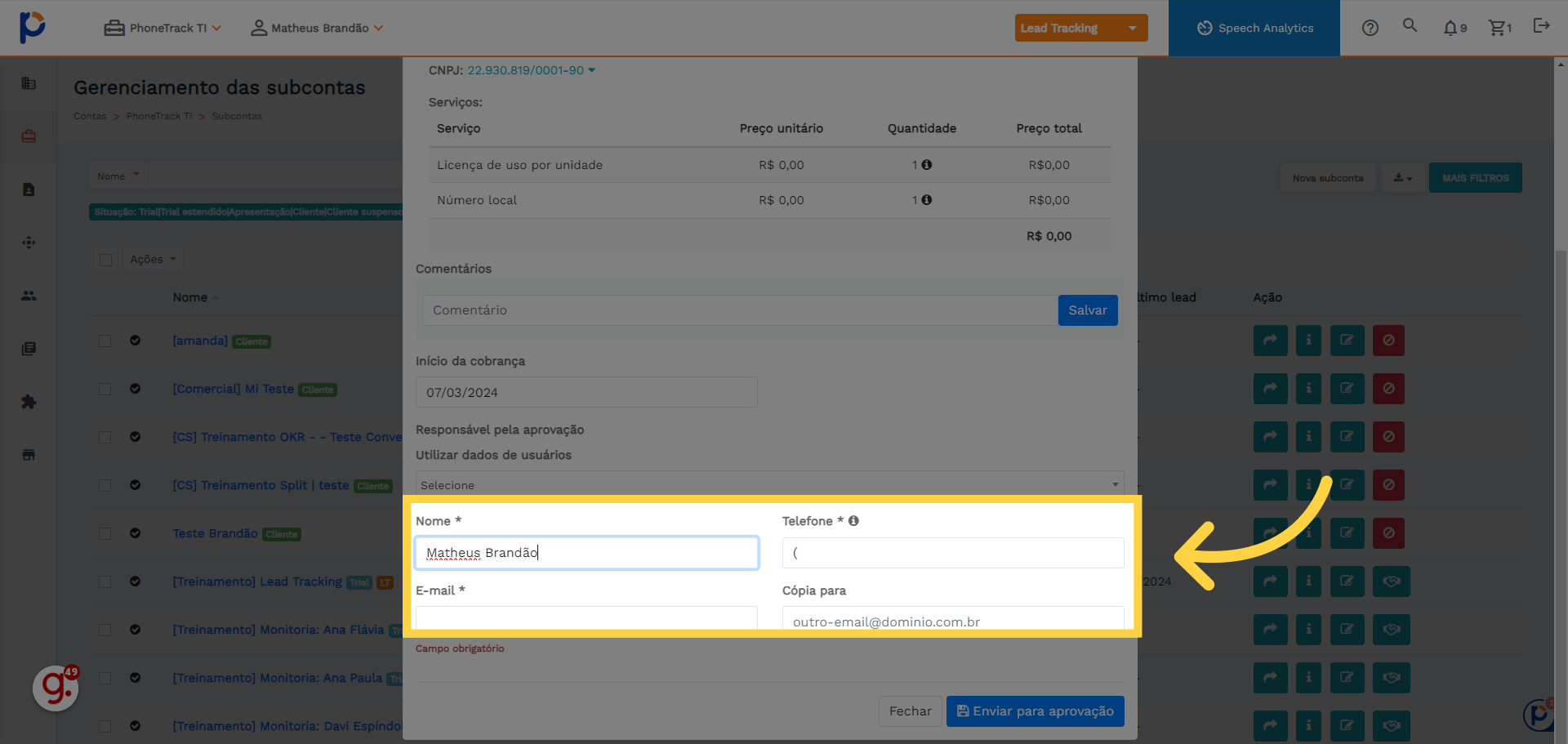The width and height of the screenshot is (1568, 744).
Task: Click the red block icon for [CS] Treinamento OKR row
Action: click(x=1388, y=437)
